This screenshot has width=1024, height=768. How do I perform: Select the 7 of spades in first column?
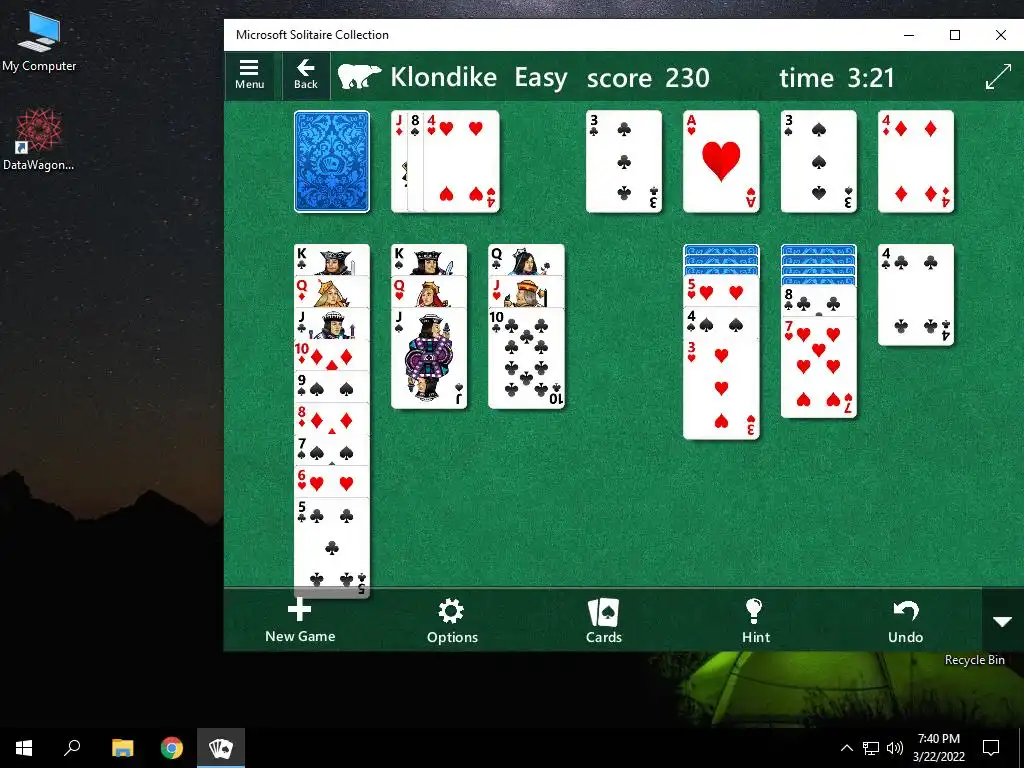pyautogui.click(x=332, y=451)
